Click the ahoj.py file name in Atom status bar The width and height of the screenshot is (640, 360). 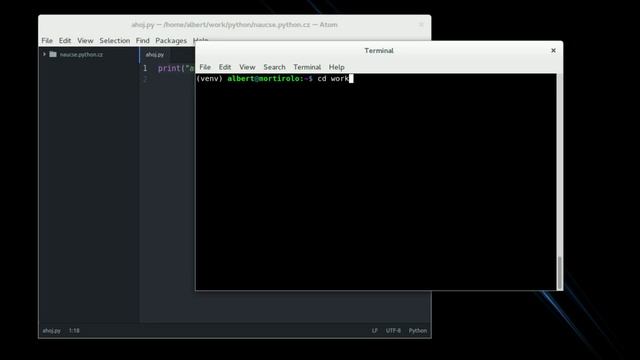click(x=51, y=331)
